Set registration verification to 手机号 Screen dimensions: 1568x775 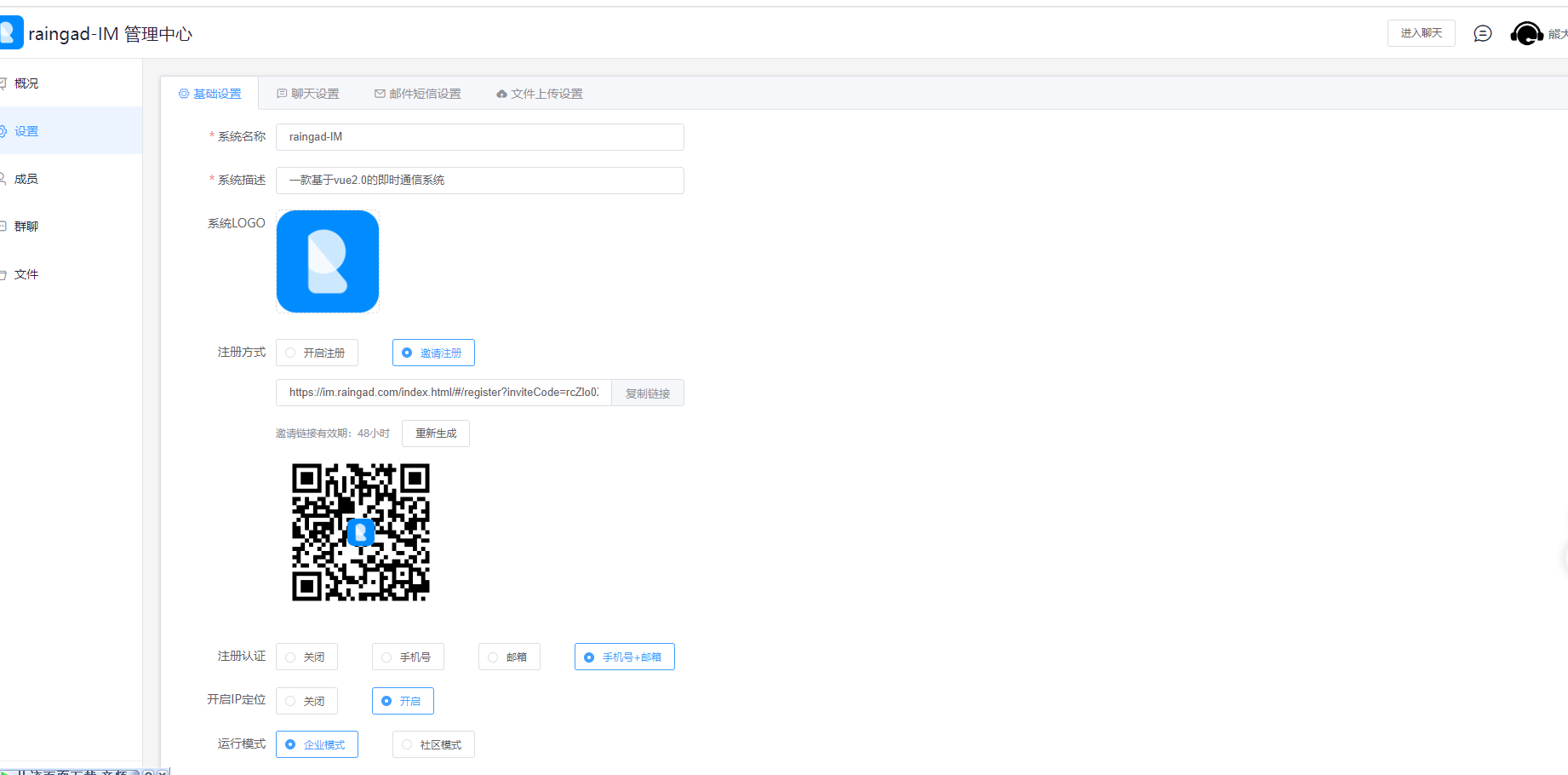click(408, 657)
